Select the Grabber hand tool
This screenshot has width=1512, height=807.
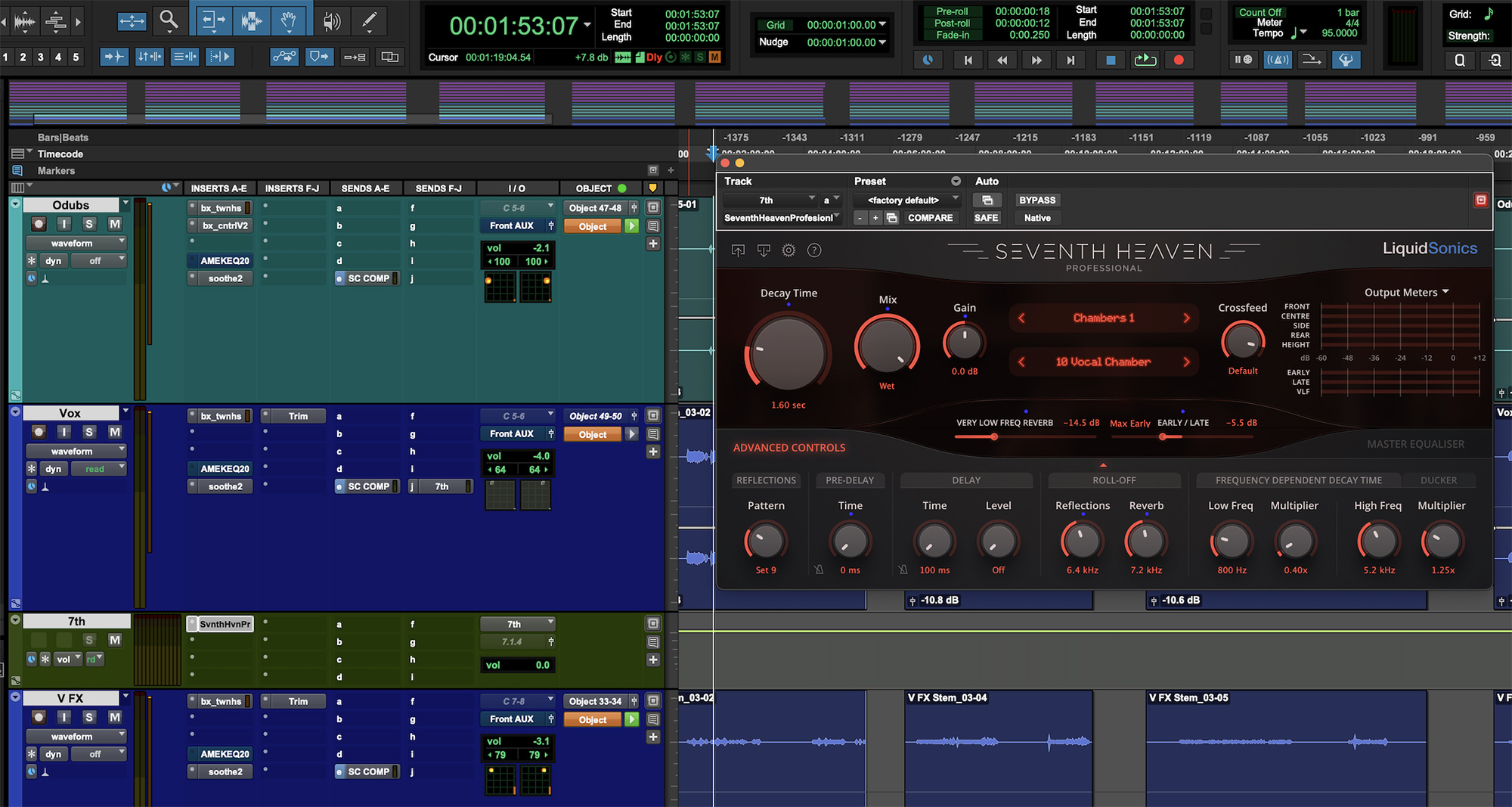[290, 20]
